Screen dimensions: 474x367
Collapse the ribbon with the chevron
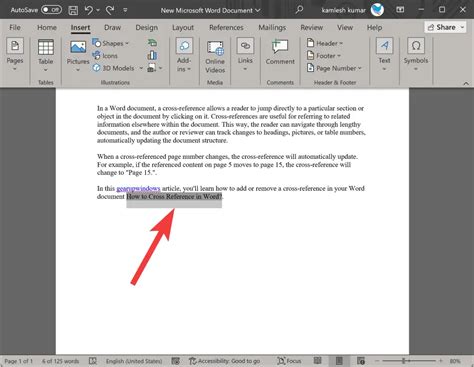click(x=466, y=83)
